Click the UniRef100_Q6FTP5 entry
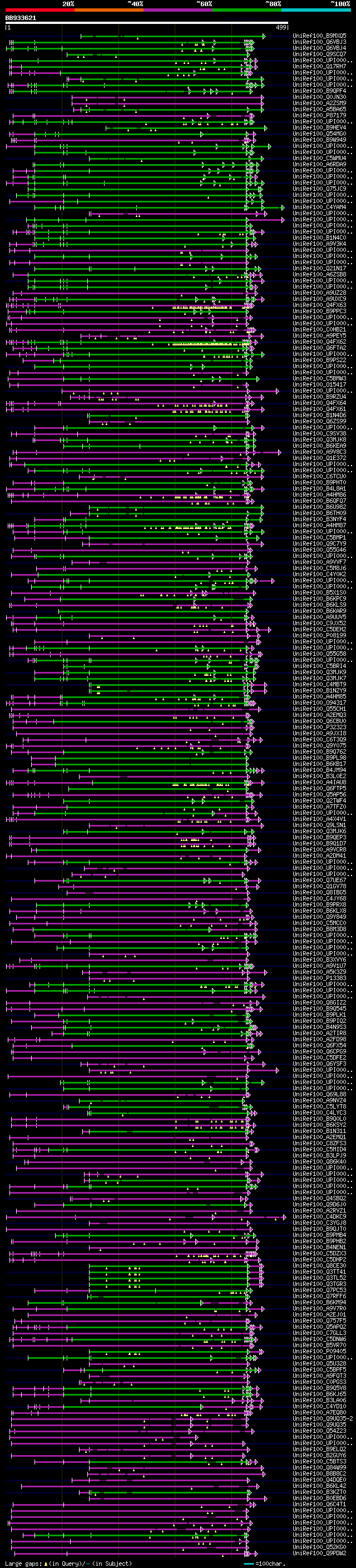356x1568 pixels. click(319, 788)
